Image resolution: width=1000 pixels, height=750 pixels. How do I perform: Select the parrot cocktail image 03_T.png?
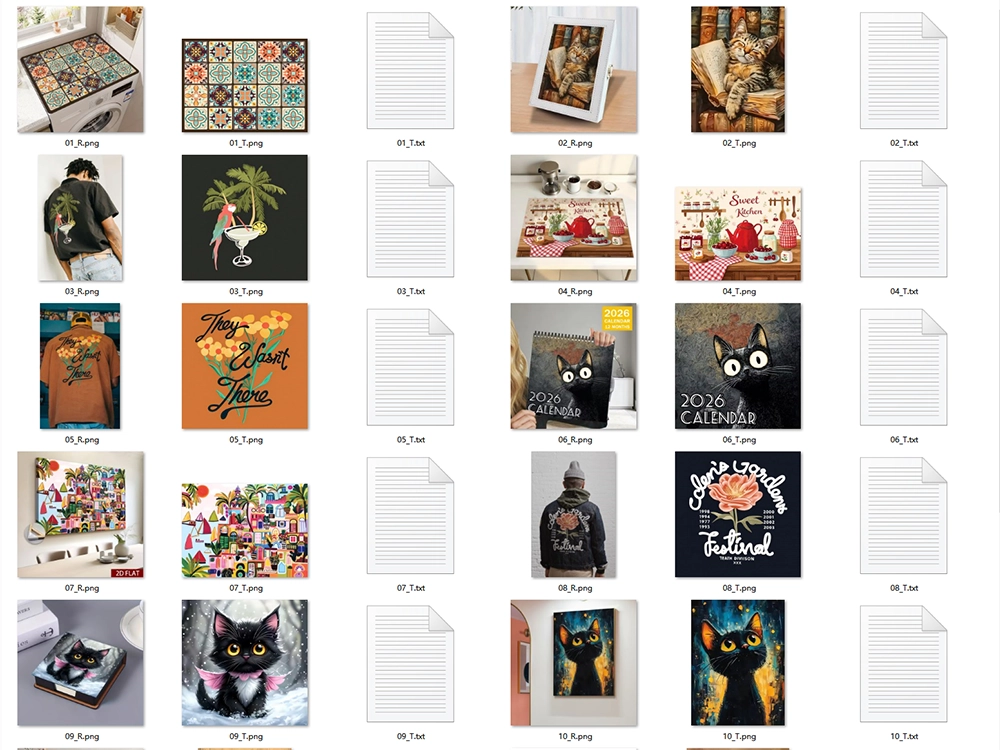click(x=245, y=217)
